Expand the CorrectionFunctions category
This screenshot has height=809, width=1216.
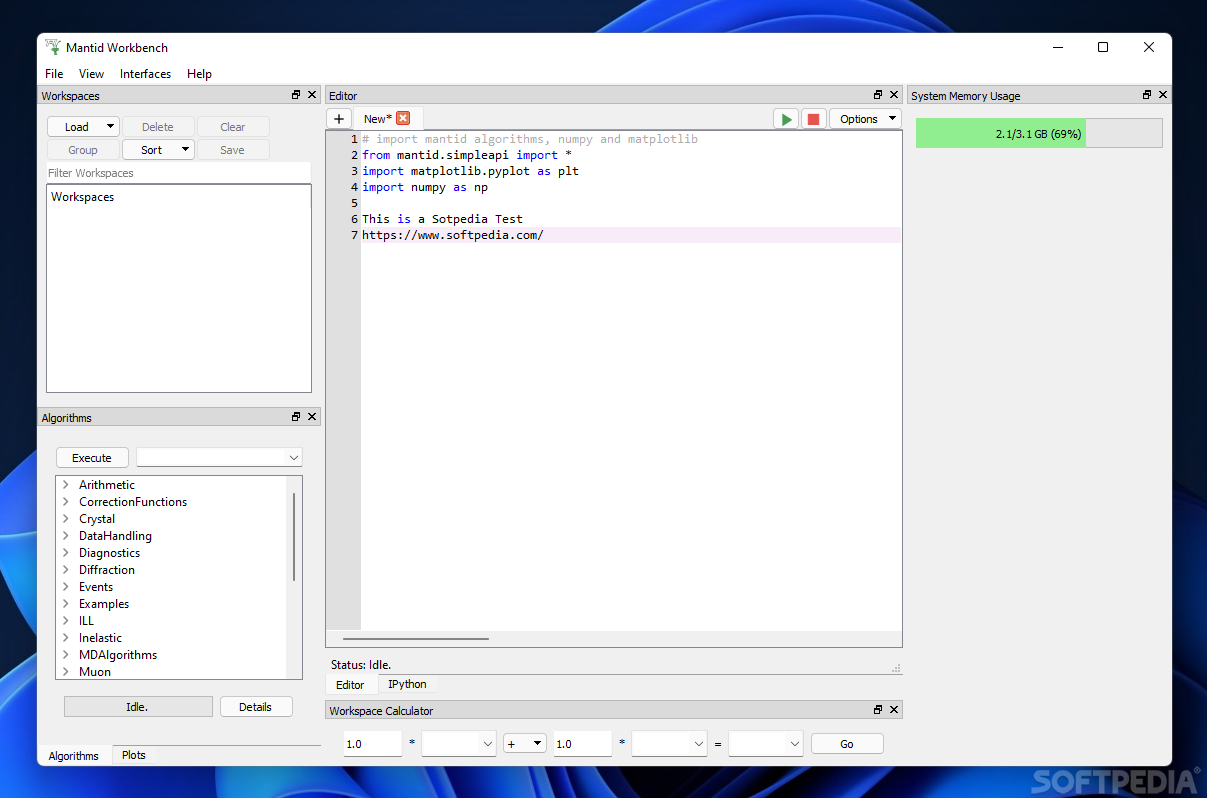pos(66,502)
